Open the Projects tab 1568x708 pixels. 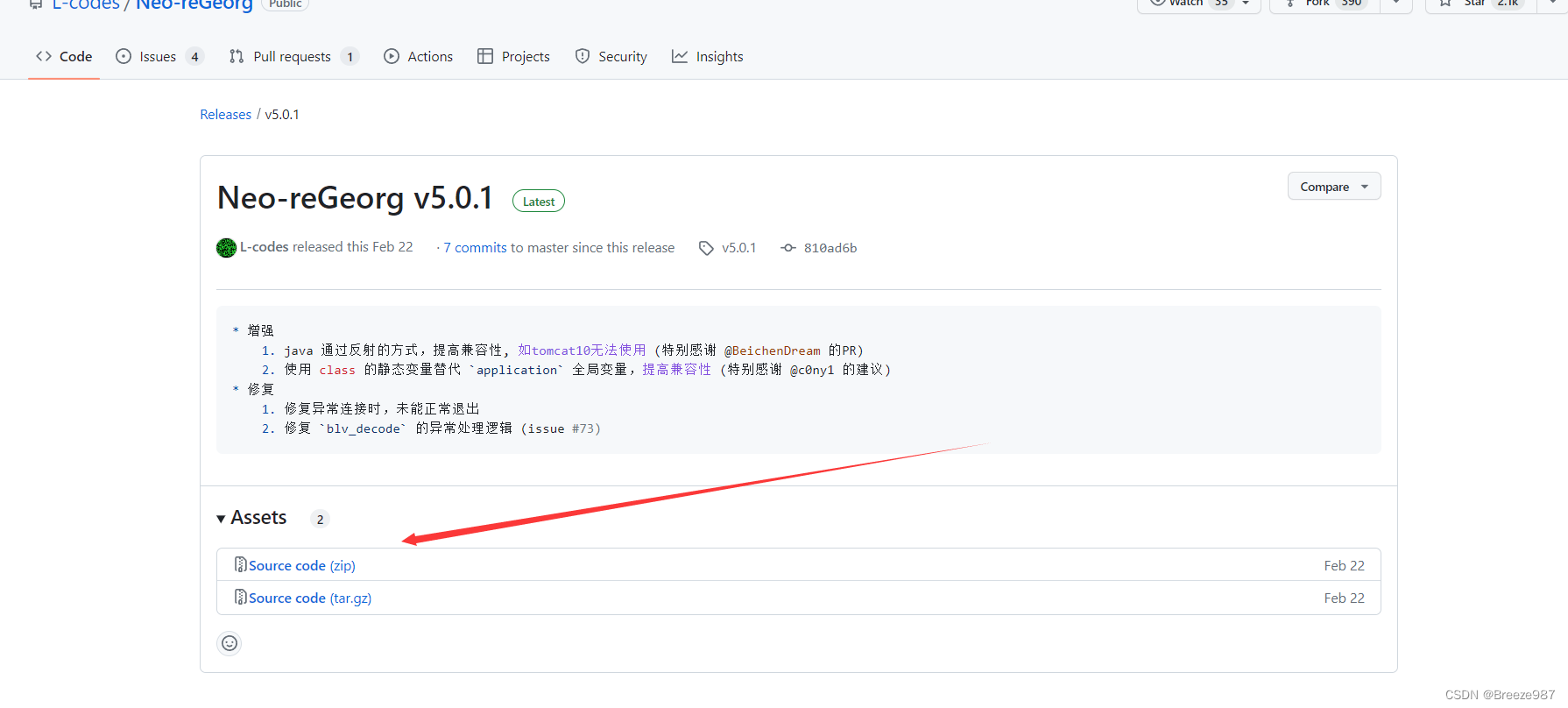point(513,56)
